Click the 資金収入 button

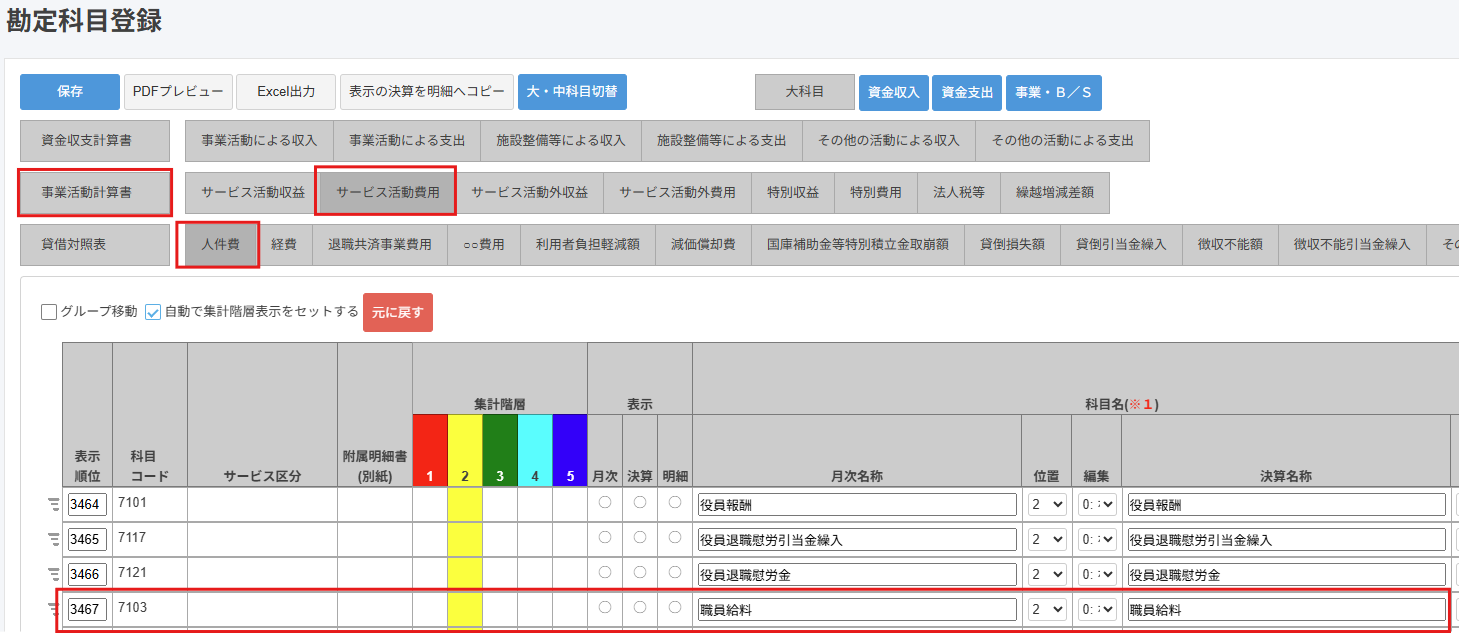pos(894,92)
